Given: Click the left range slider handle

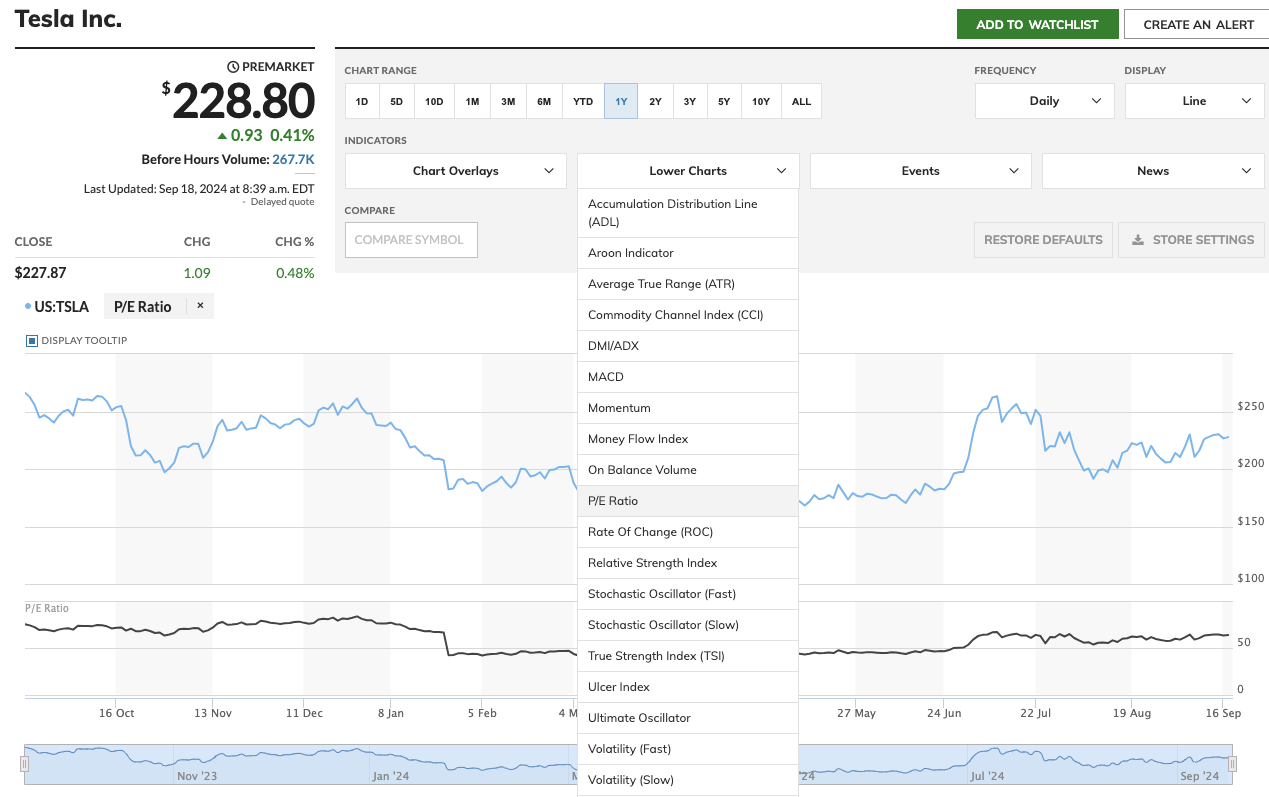Looking at the screenshot, I should 25,764.
